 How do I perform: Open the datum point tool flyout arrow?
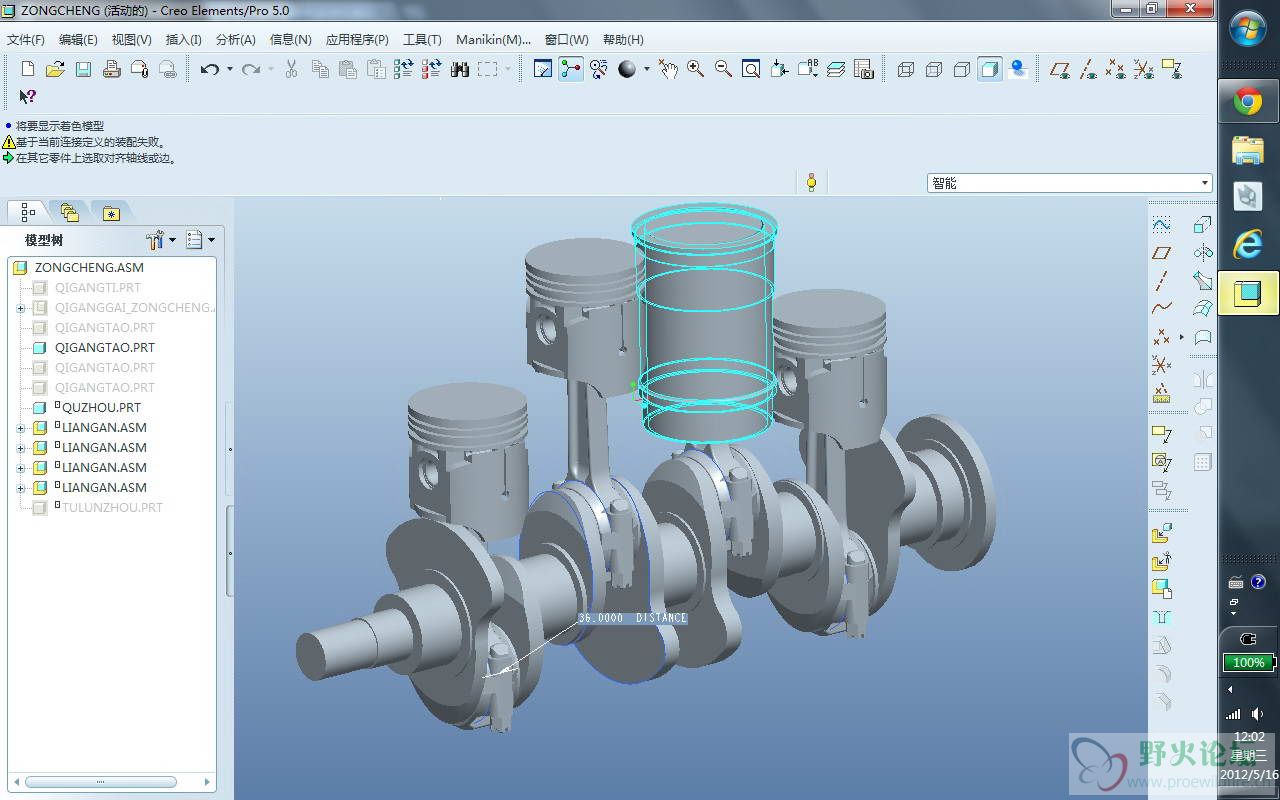pyautogui.click(x=1181, y=336)
